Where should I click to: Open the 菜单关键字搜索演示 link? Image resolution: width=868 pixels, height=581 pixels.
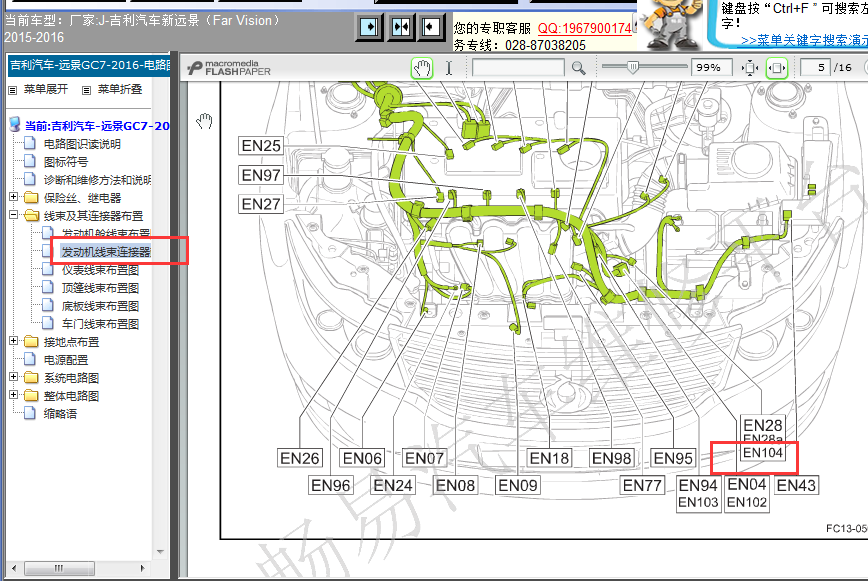(x=804, y=40)
